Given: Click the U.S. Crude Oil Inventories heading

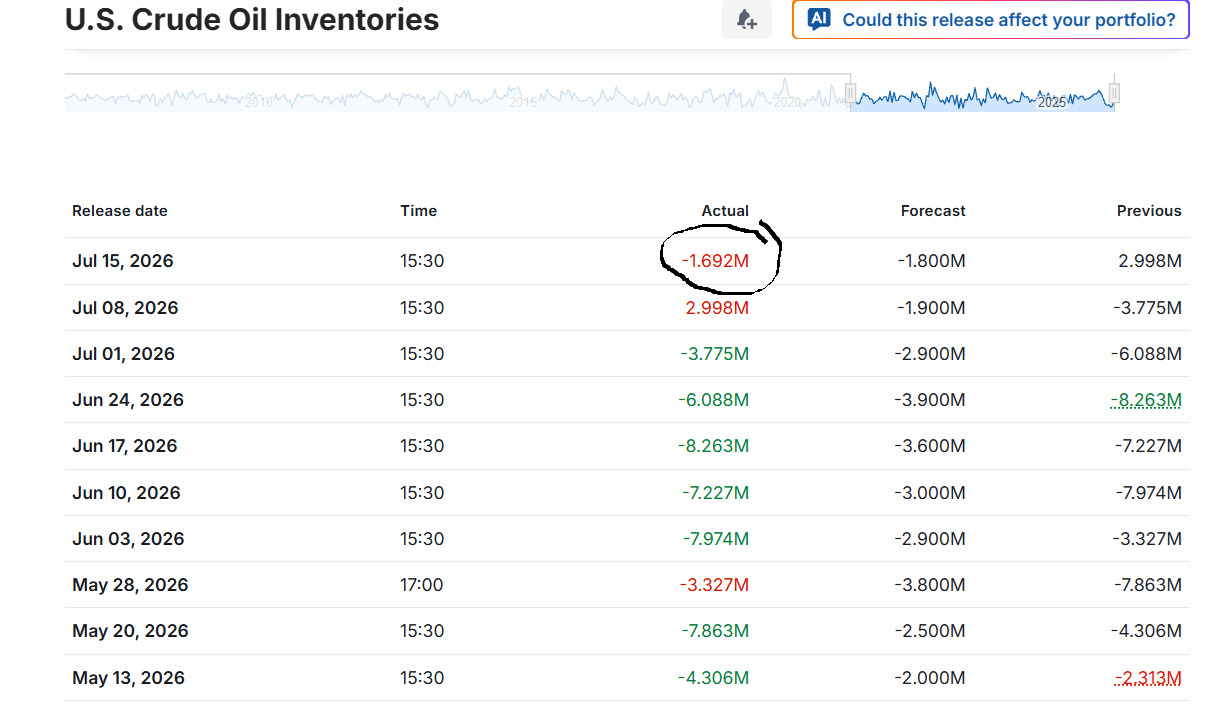Looking at the screenshot, I should (x=252, y=19).
